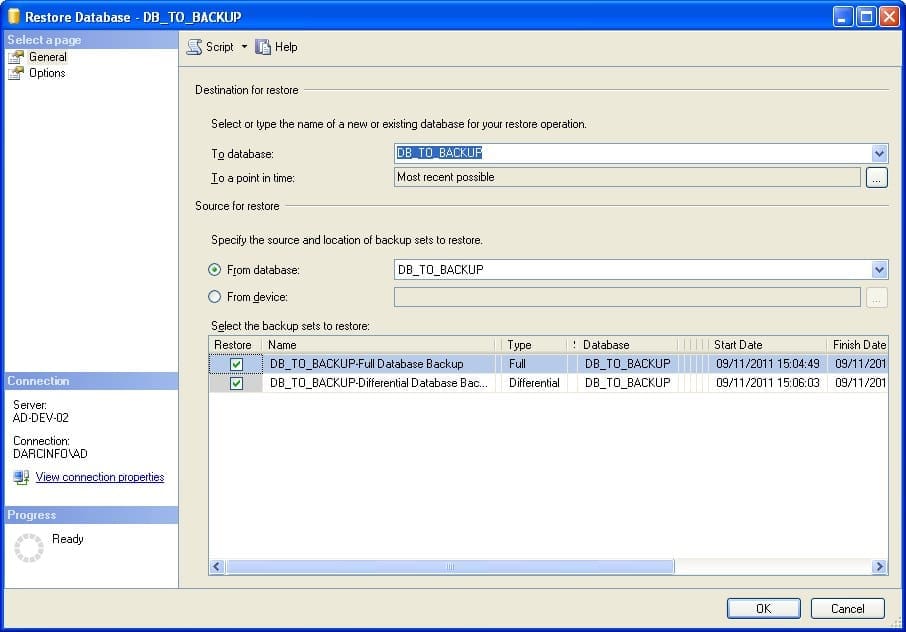Close the Restore Database window
Viewport: 906px width, 632px height.
[889, 17]
